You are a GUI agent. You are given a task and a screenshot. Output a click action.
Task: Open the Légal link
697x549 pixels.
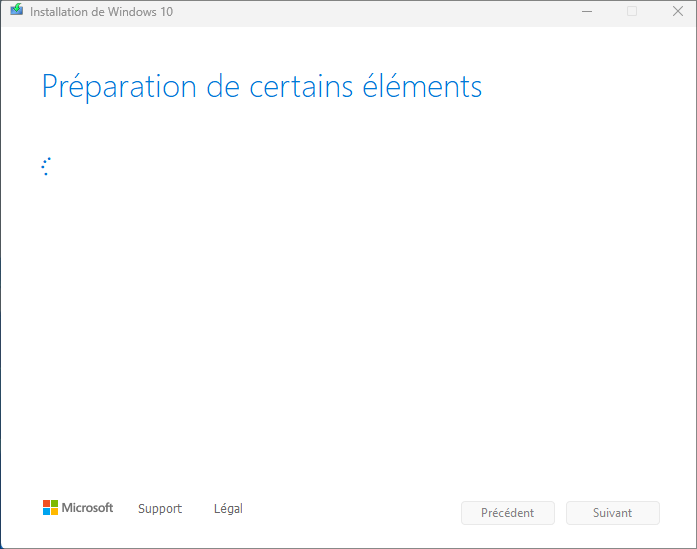click(x=228, y=509)
